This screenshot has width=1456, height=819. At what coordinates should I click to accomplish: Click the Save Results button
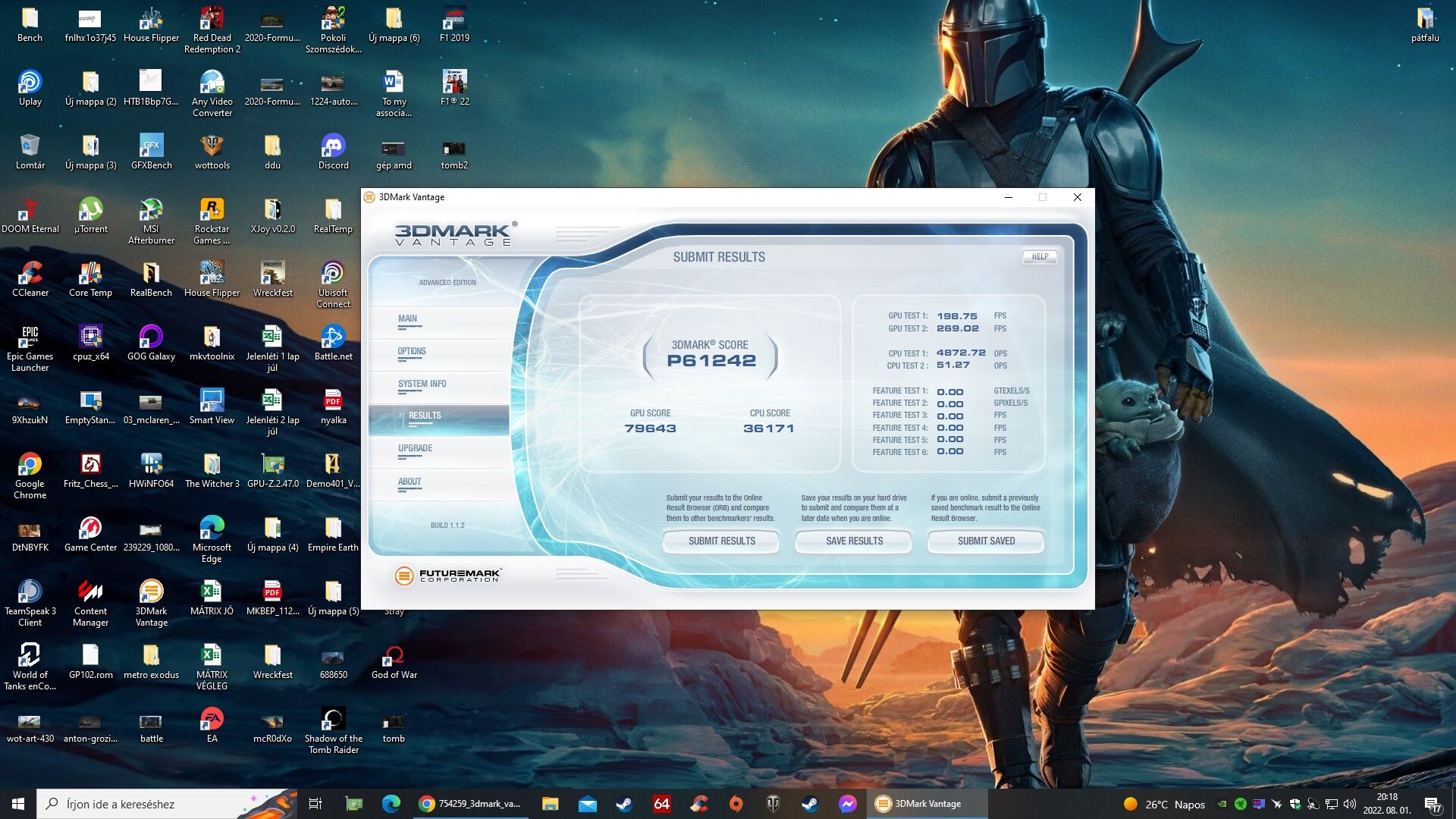click(x=854, y=541)
